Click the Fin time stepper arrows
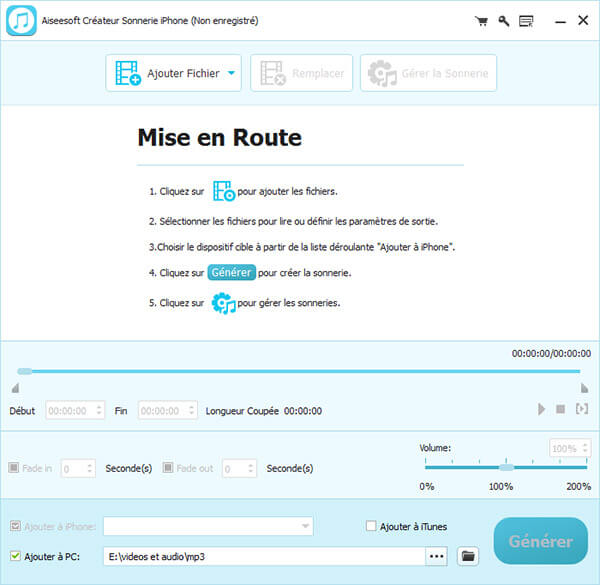Image resolution: width=600 pixels, height=585 pixels. (192, 411)
